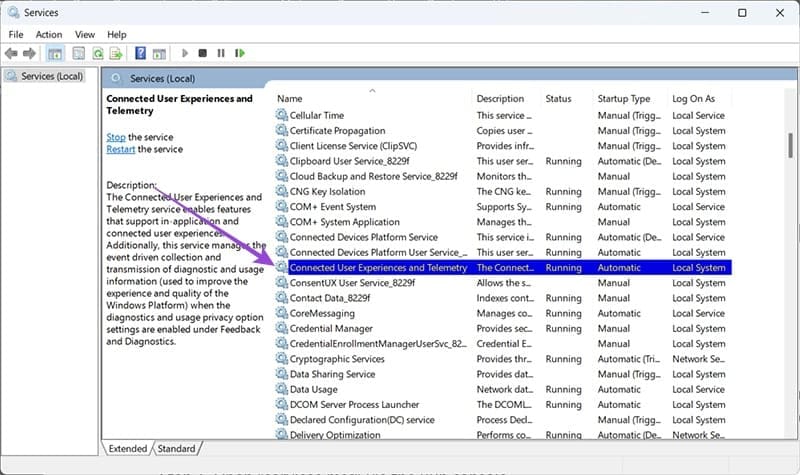
Task: Switch to the Standard tab
Action: tap(176, 449)
